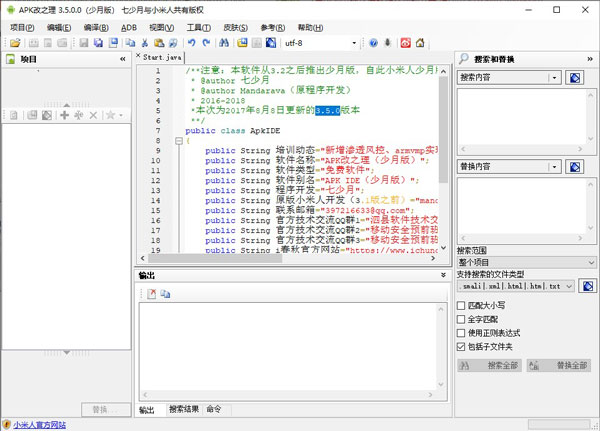Screen dimensions: 600x431
Task: Paste with the clipboard icon
Action: (x=159, y=43)
